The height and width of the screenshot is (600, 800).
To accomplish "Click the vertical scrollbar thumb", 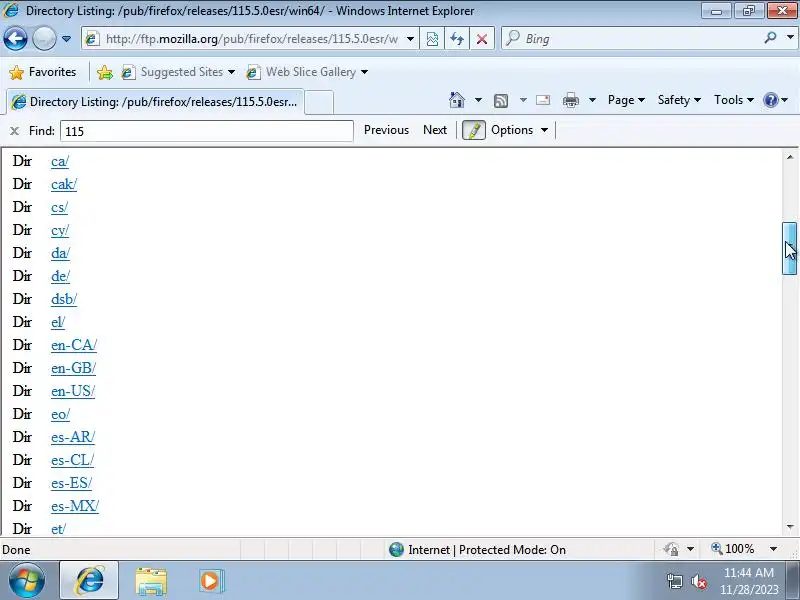I will point(790,249).
